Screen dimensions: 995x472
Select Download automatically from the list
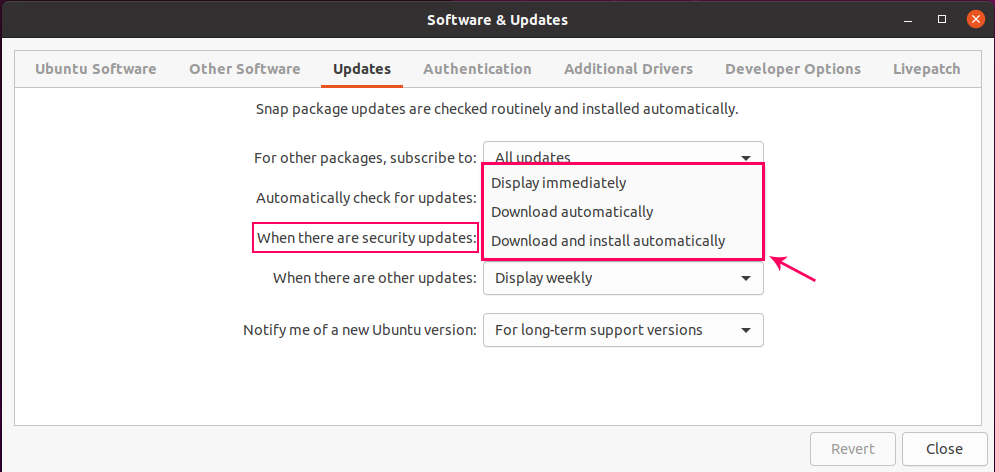click(x=572, y=212)
